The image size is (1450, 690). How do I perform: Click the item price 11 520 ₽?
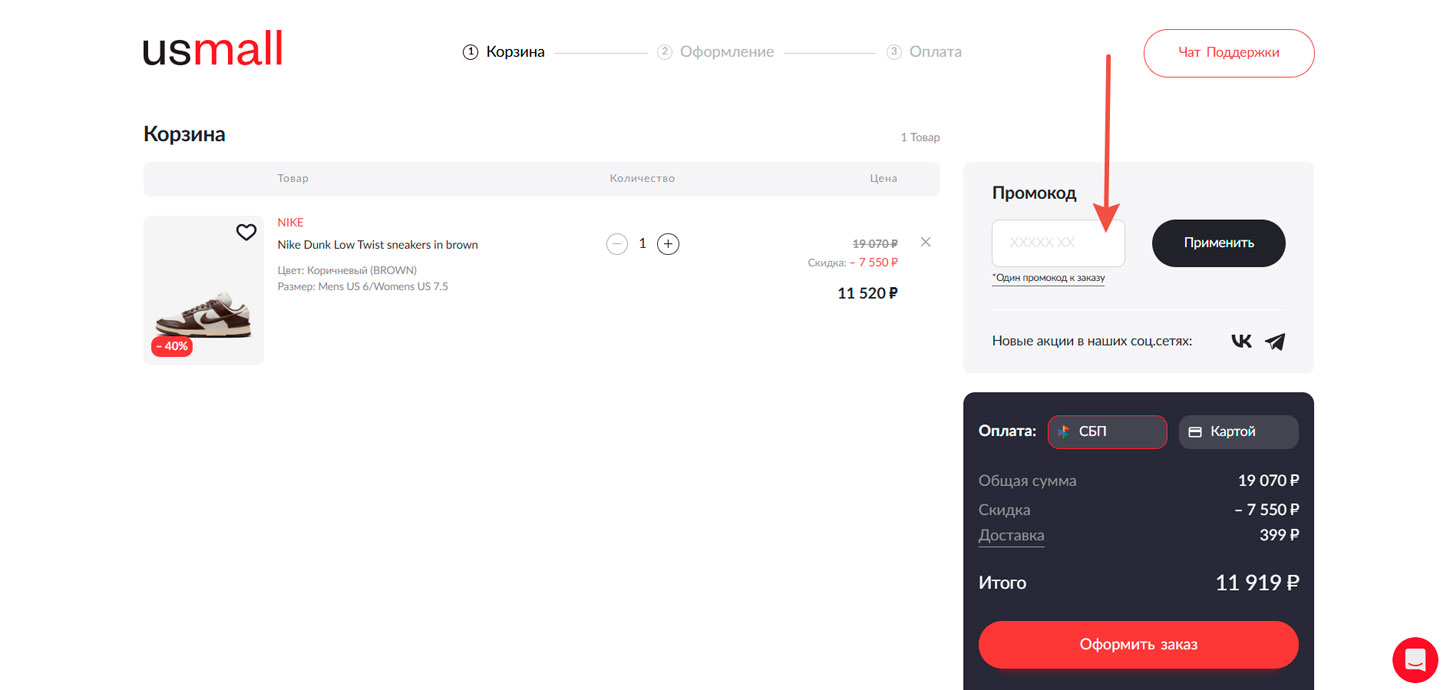tap(868, 294)
